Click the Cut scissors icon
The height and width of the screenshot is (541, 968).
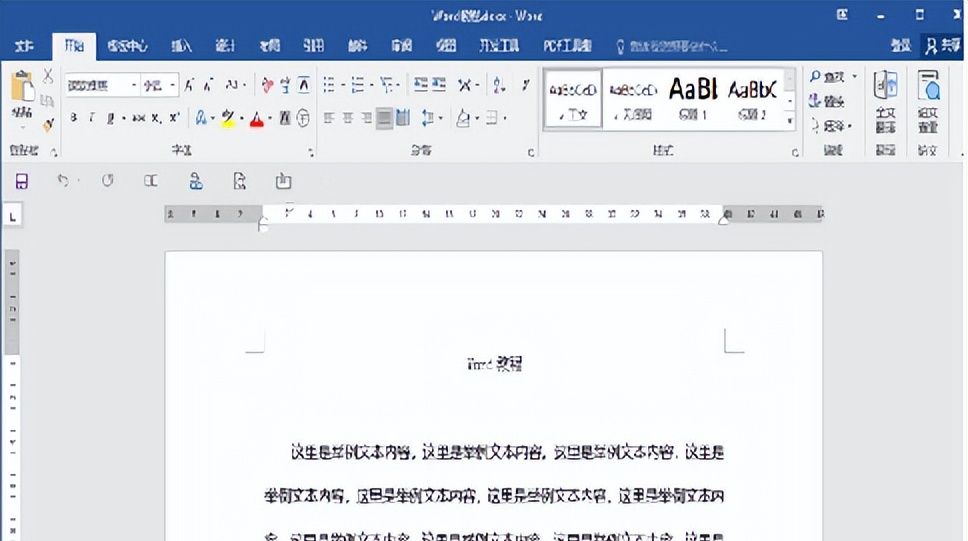[48, 77]
